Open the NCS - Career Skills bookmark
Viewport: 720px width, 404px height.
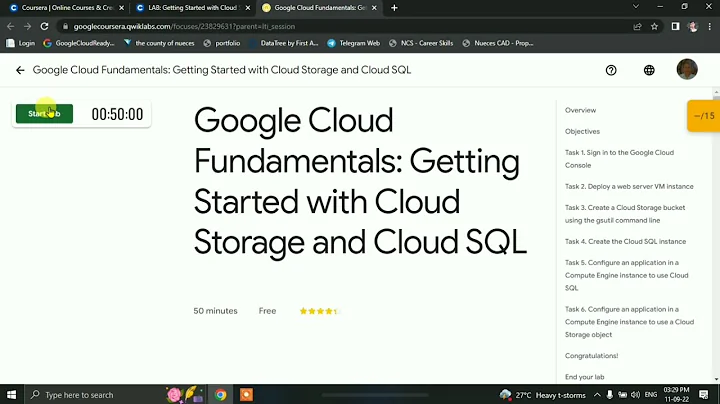421,43
